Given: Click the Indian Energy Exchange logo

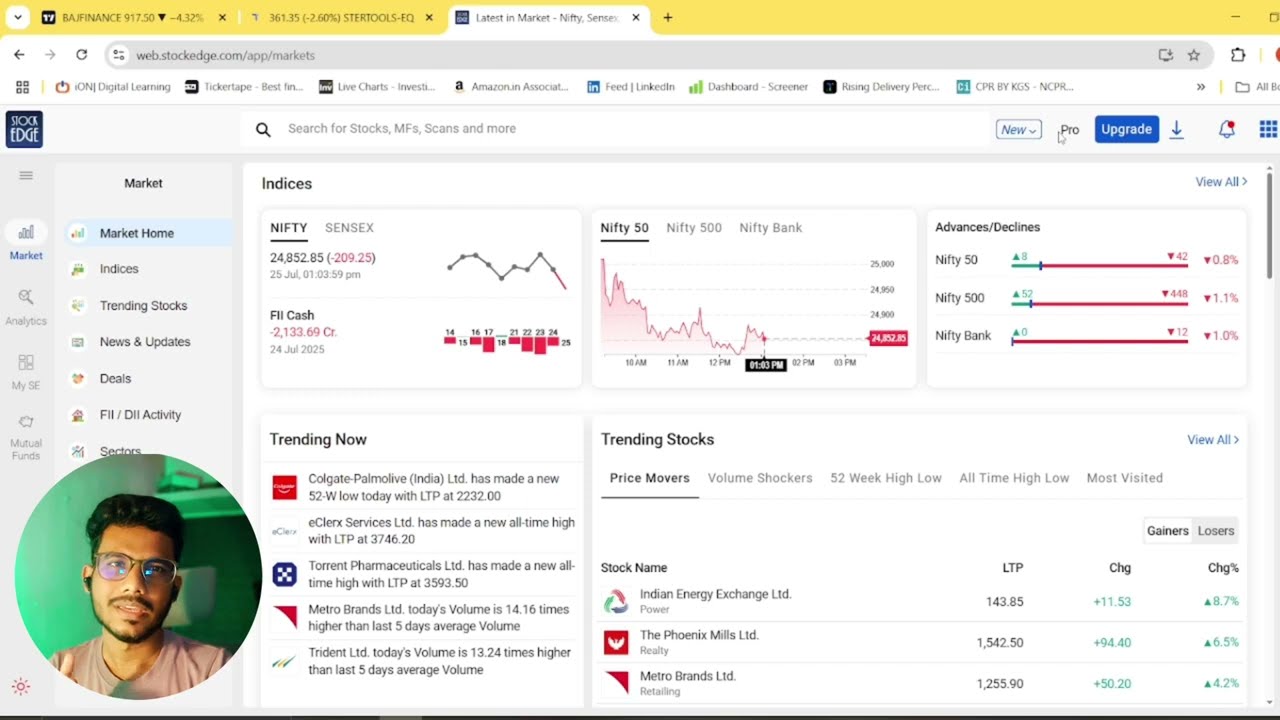Looking at the screenshot, I should pyautogui.click(x=615, y=602).
